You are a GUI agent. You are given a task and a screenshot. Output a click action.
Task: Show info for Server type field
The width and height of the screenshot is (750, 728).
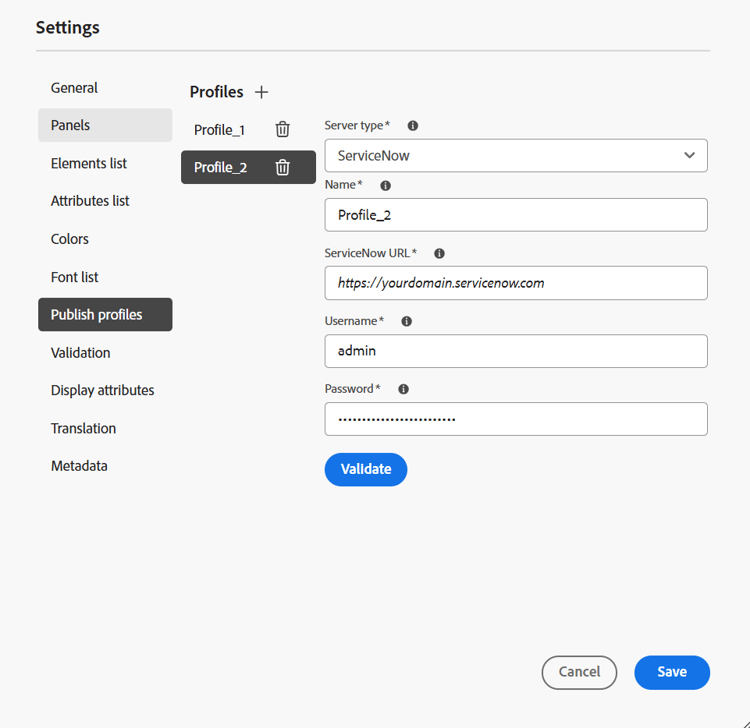coord(413,126)
